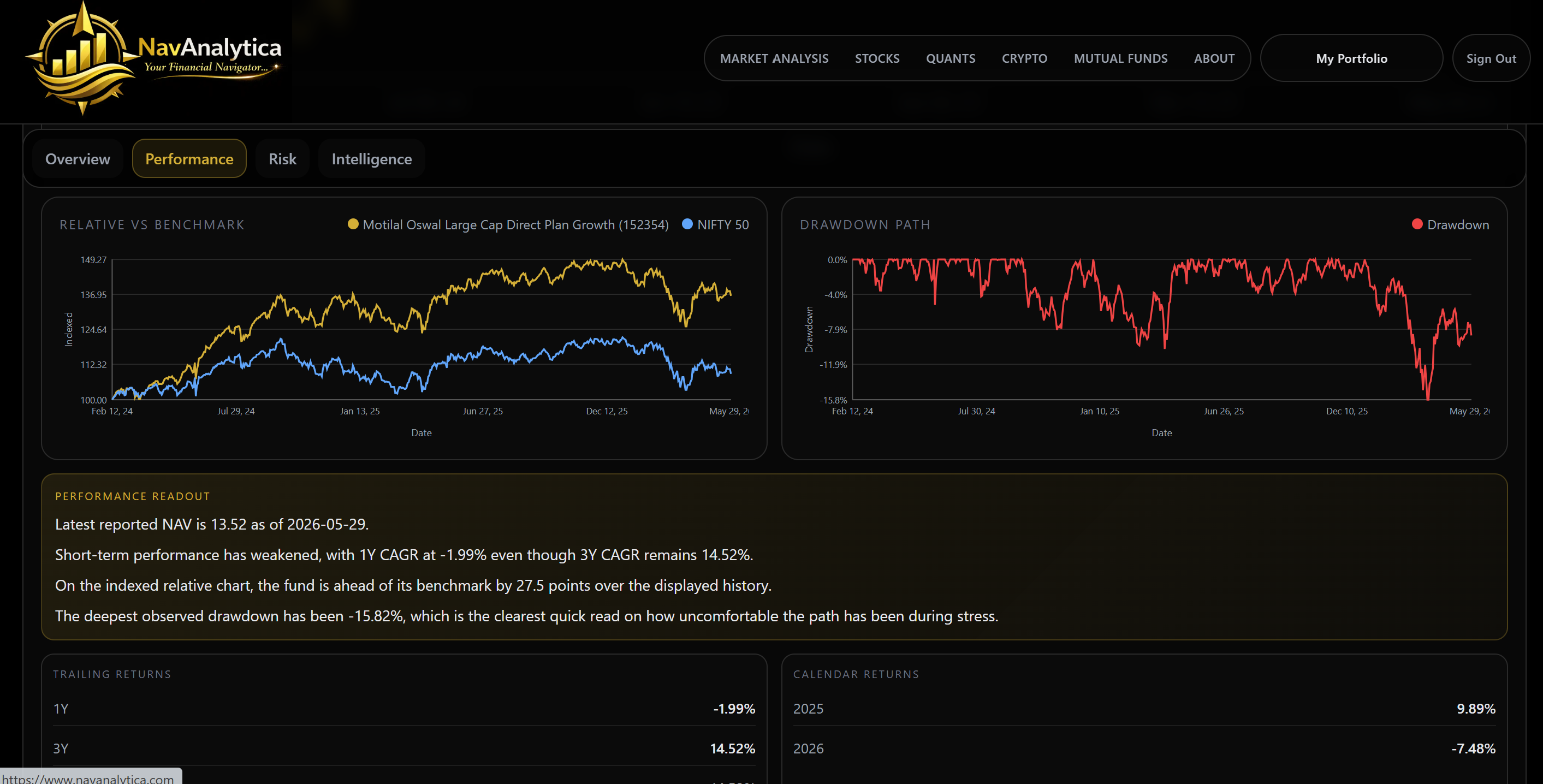Open the Intelligence tab
The width and height of the screenshot is (1543, 784).
[371, 159]
